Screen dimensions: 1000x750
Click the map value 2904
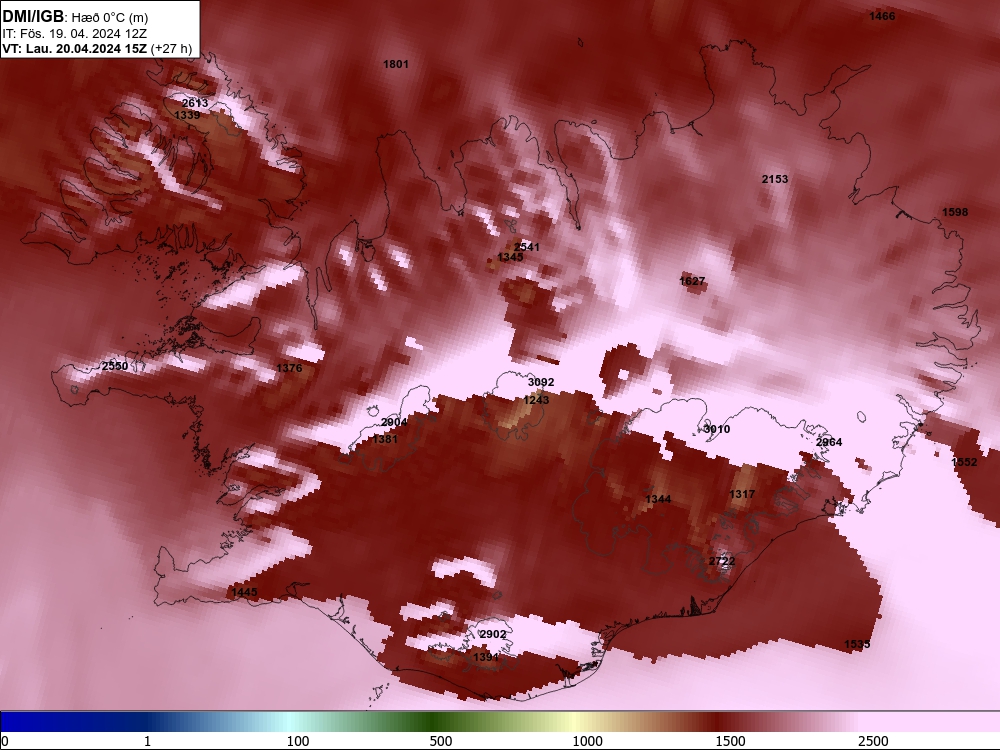pos(394,422)
